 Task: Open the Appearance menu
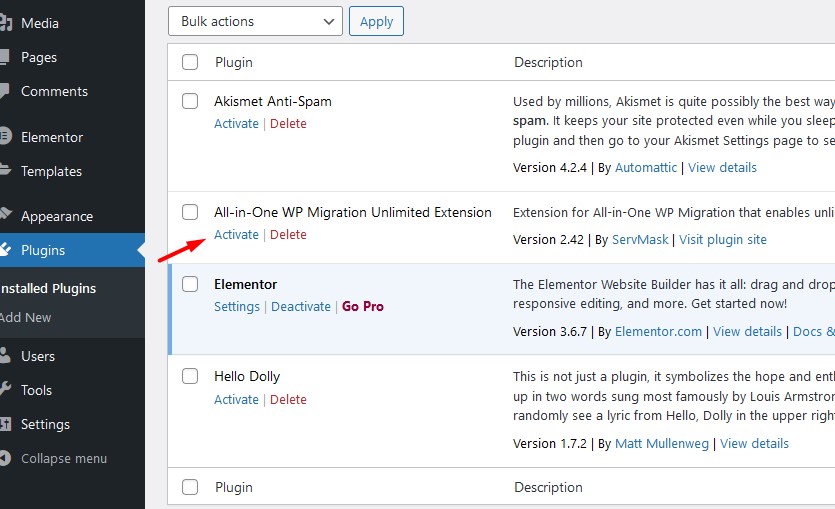(x=57, y=216)
